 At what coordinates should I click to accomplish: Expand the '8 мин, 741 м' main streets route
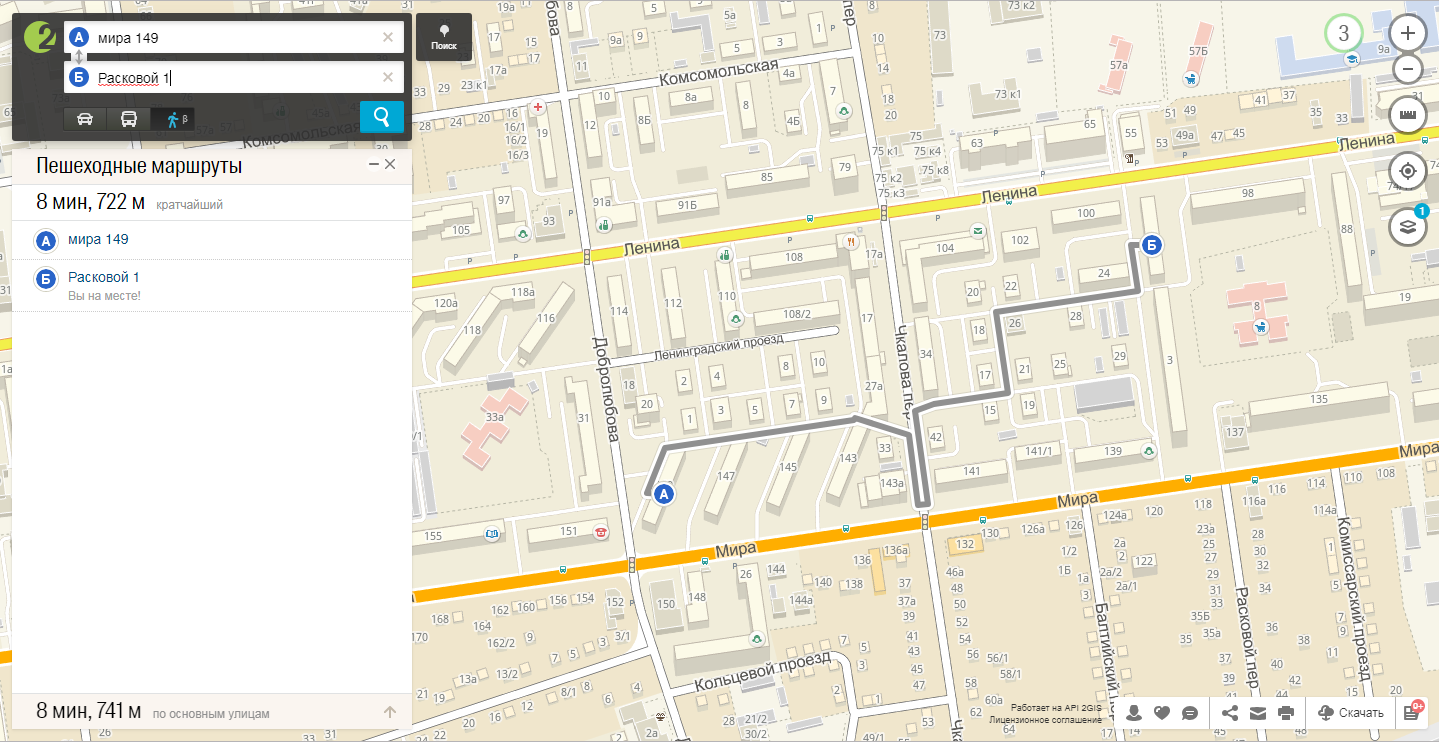[212, 713]
